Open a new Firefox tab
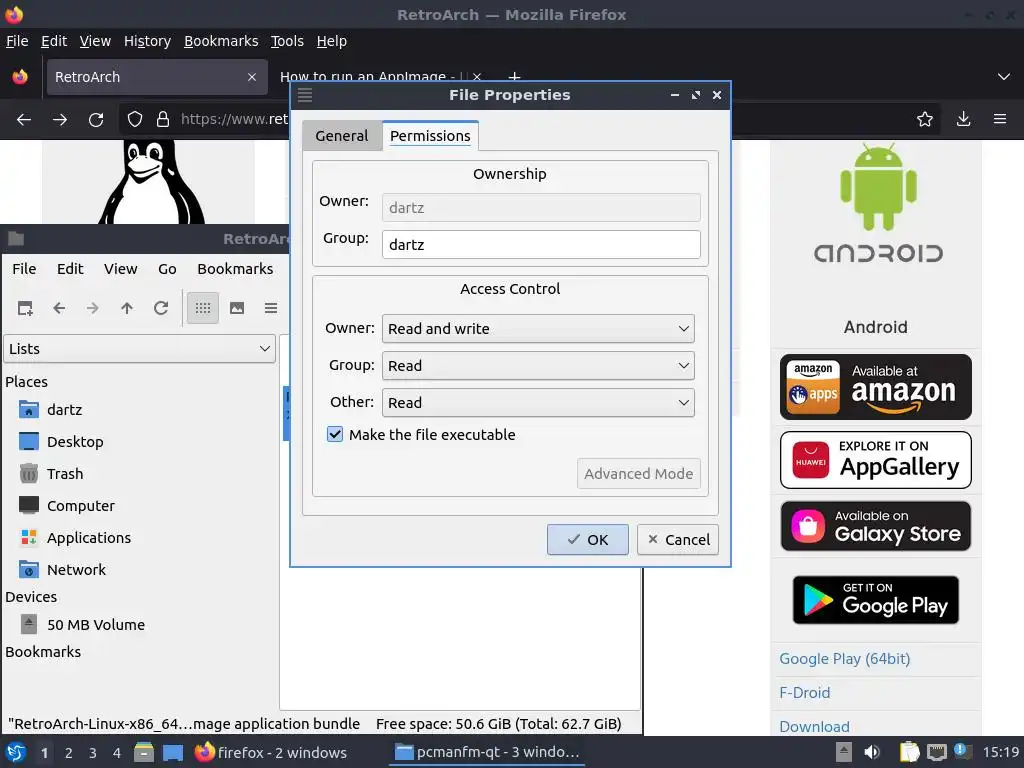The width and height of the screenshot is (1024, 768). 515,76
